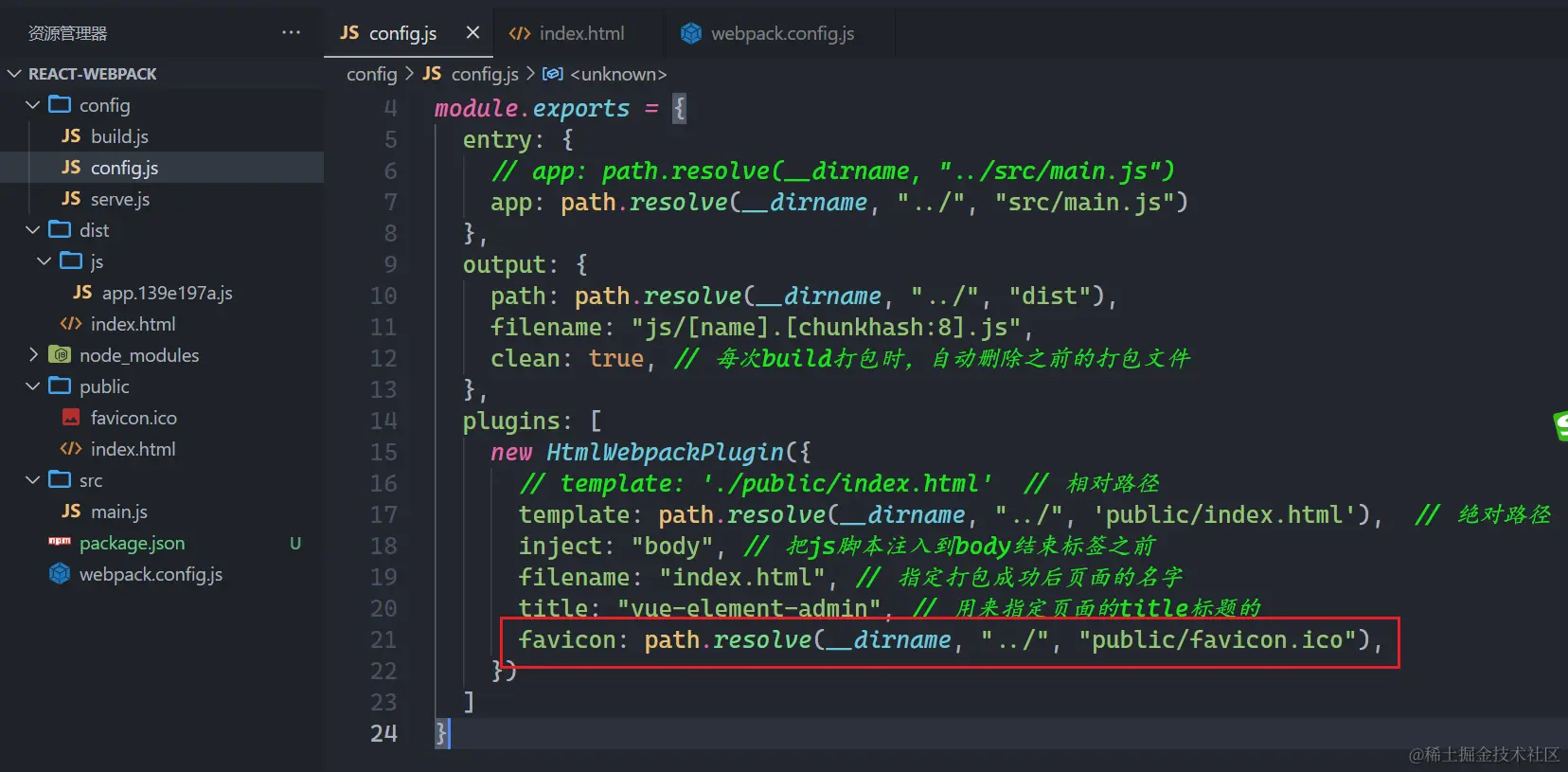The image size is (1568, 772).
Task: Click the word entry on line 5
Action: 497,139
